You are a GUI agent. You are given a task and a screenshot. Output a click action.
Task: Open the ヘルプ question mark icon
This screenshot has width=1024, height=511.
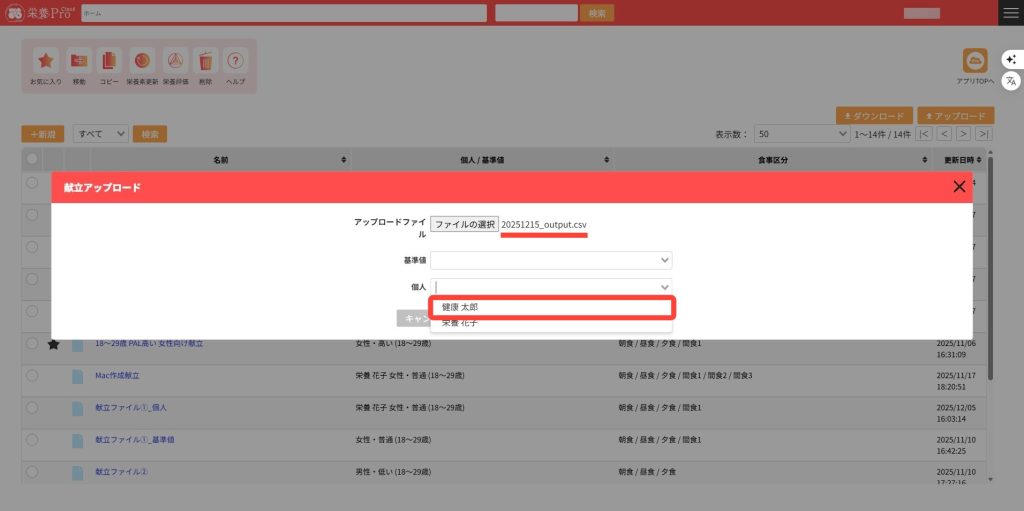click(235, 60)
